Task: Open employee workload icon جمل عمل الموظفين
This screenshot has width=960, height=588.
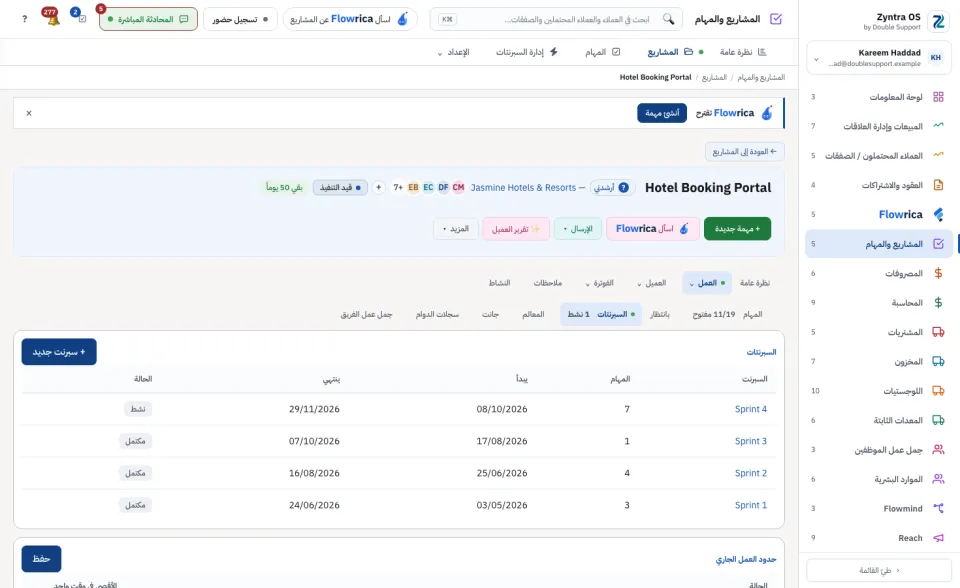Action: [938, 450]
